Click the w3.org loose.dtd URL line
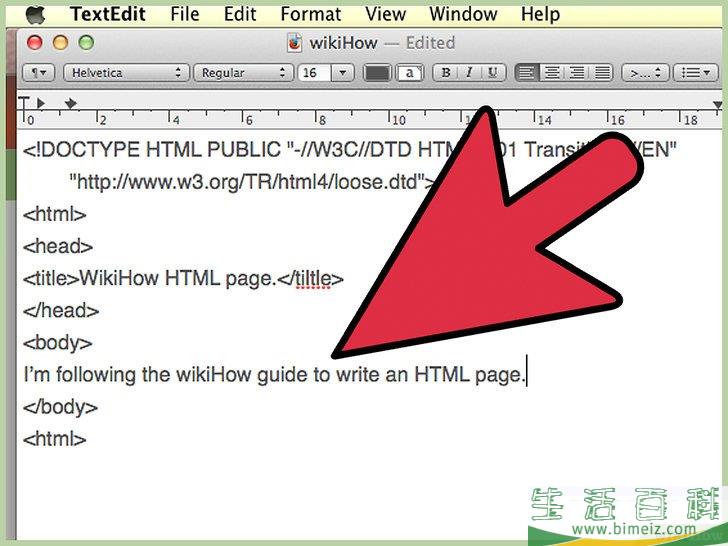The width and height of the screenshot is (728, 546). point(252,182)
